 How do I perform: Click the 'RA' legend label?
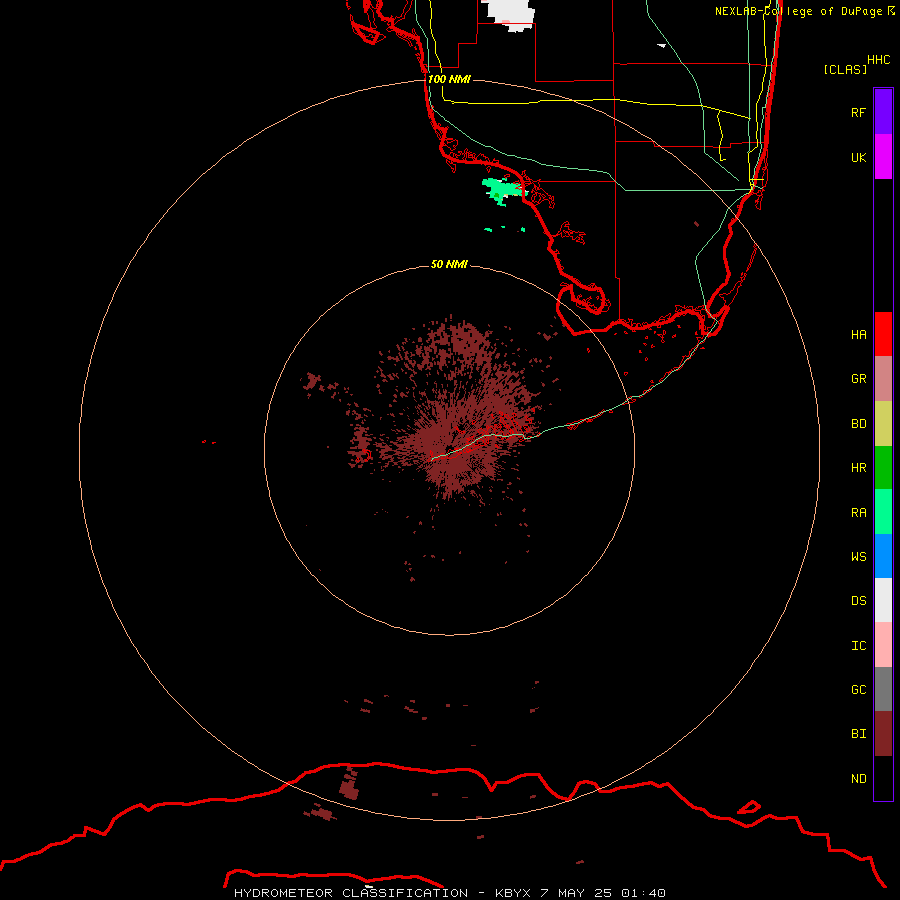(x=858, y=513)
